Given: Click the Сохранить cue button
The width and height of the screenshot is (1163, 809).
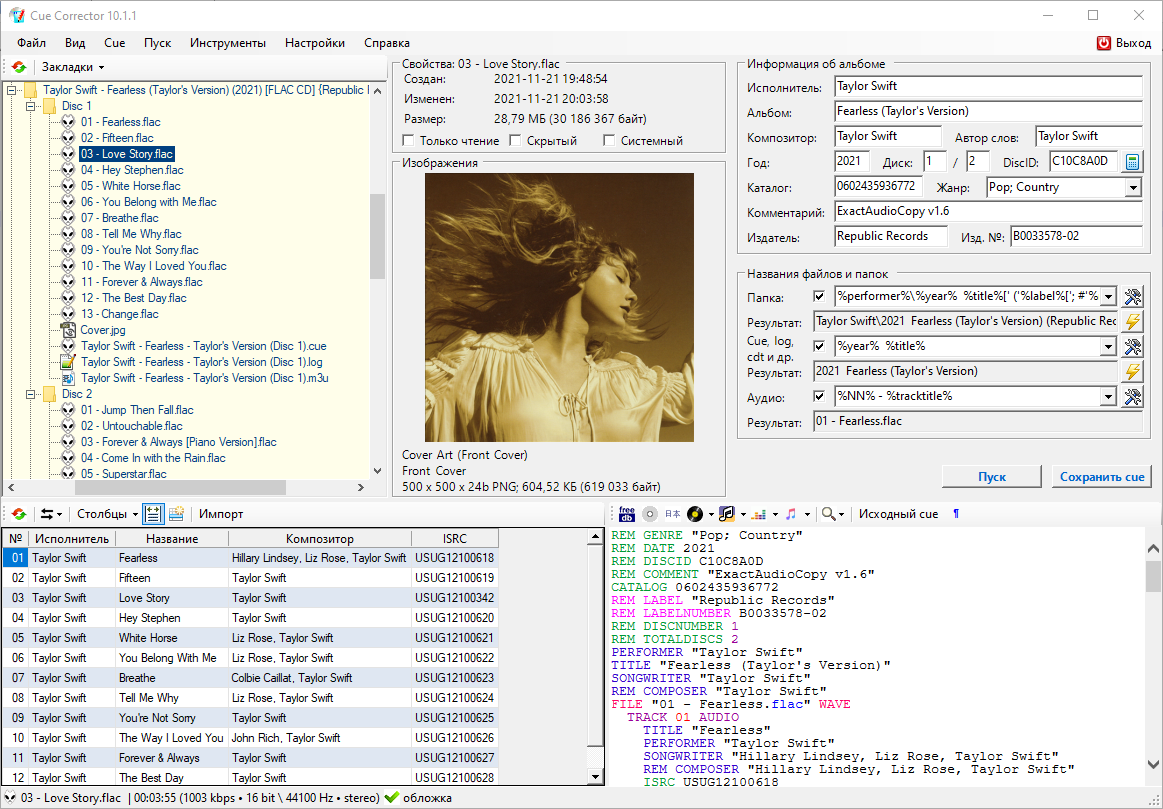Looking at the screenshot, I should pos(1102,477).
